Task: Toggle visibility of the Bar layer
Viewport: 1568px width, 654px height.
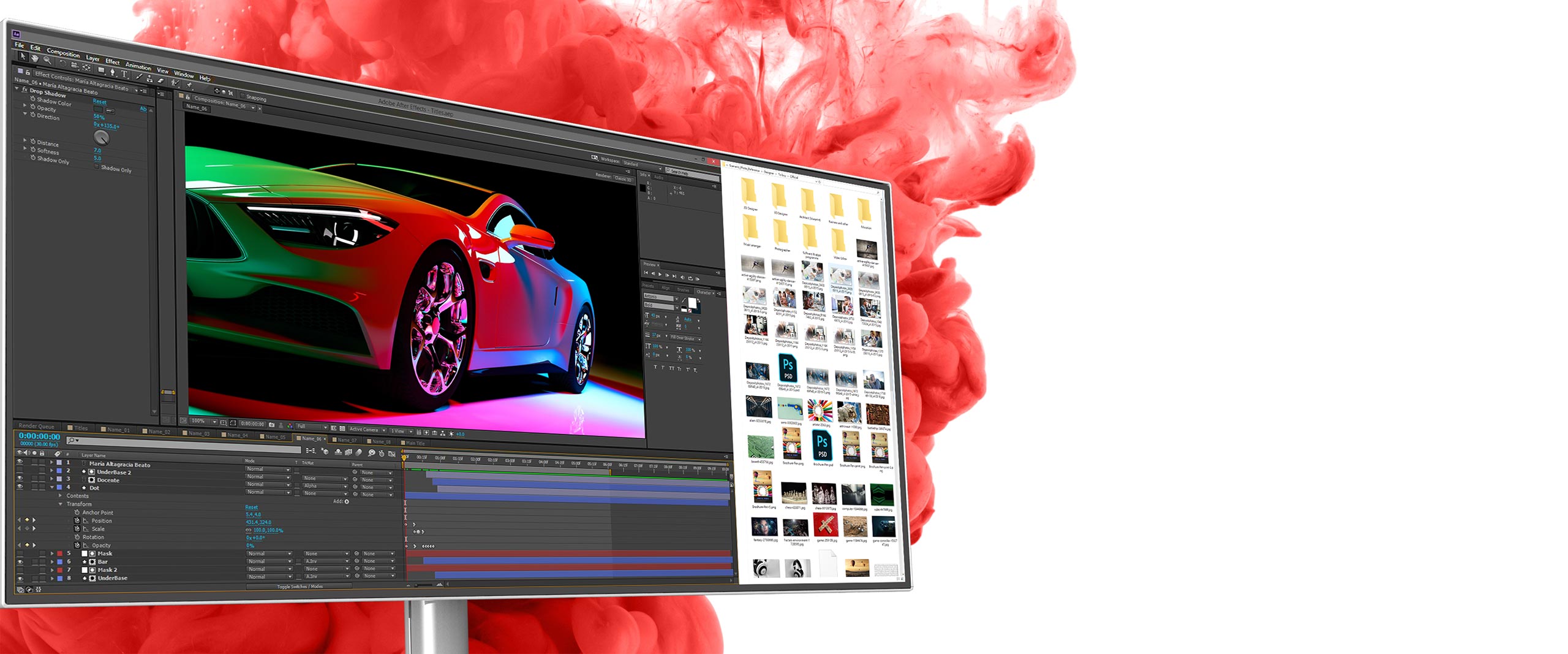Action: click(x=20, y=561)
